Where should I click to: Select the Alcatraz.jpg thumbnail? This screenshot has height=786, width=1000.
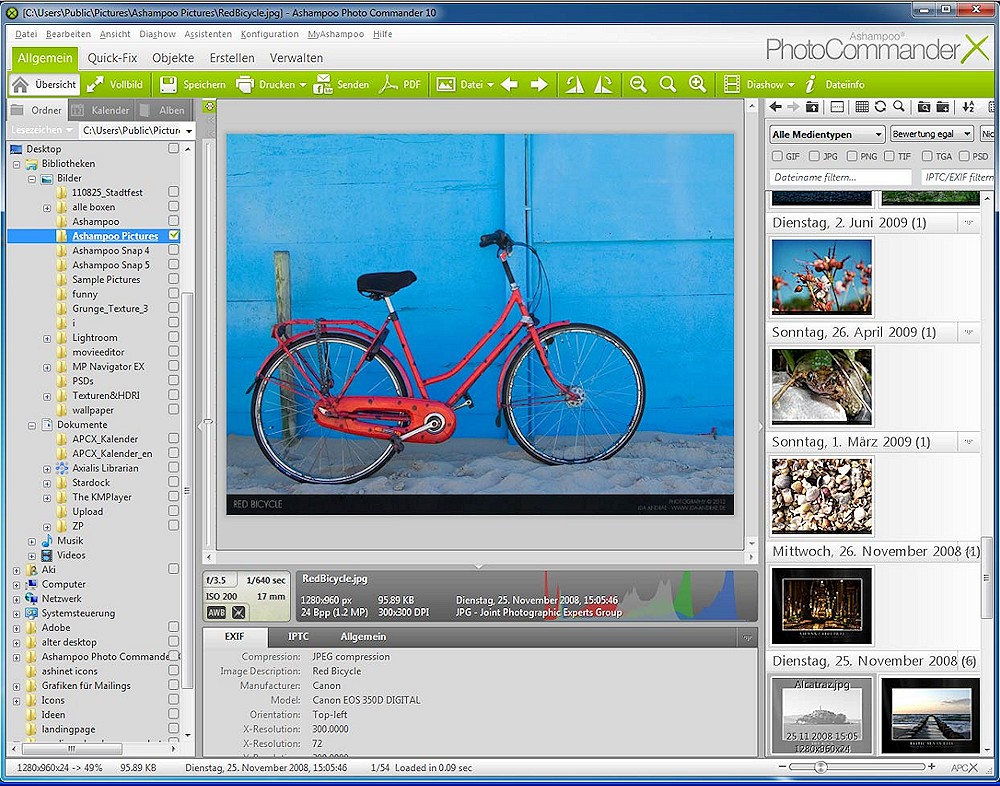click(821, 716)
